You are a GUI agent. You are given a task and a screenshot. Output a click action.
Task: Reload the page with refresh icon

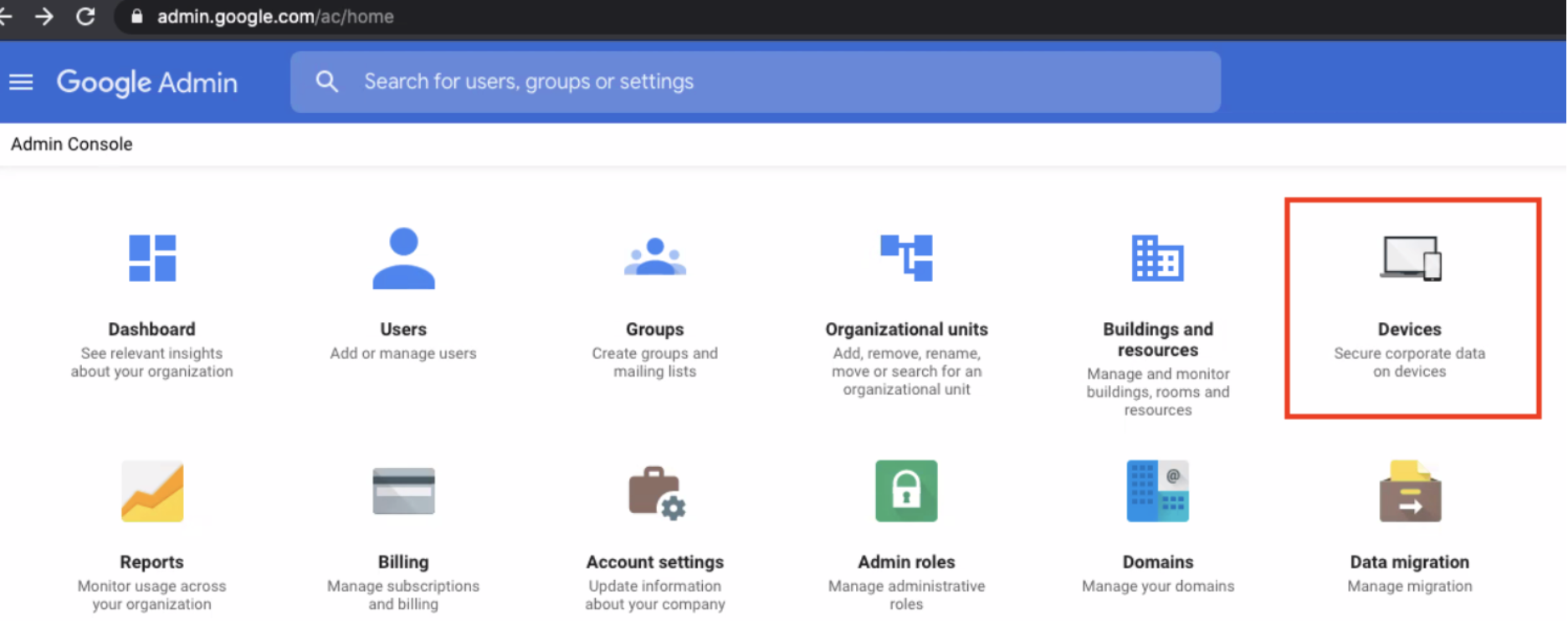pos(85,17)
